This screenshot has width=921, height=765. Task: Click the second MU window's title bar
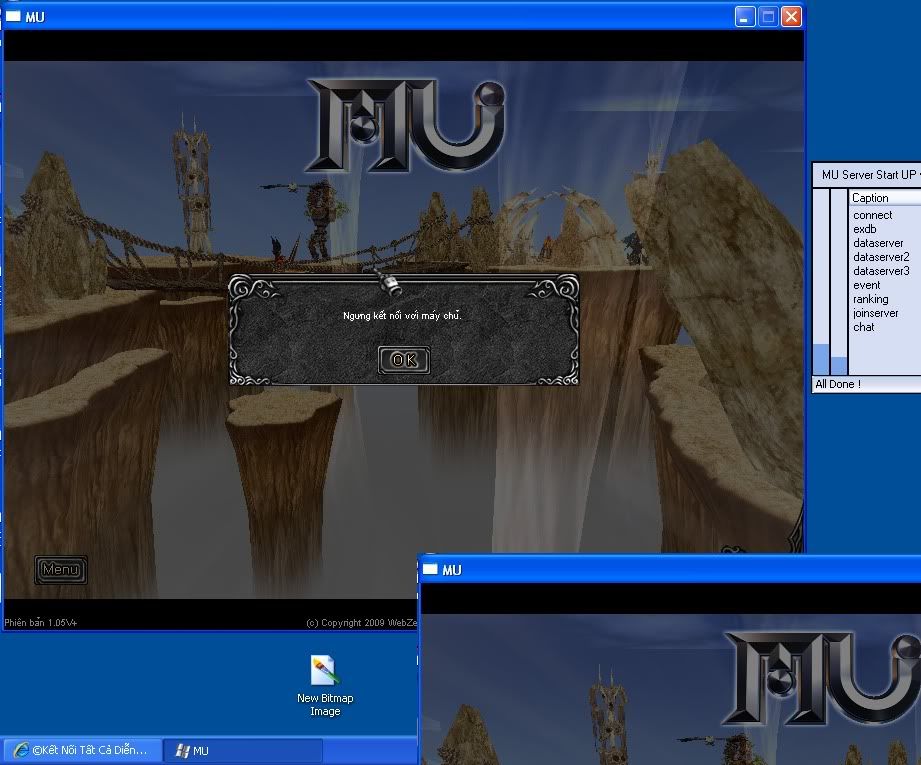pos(670,569)
